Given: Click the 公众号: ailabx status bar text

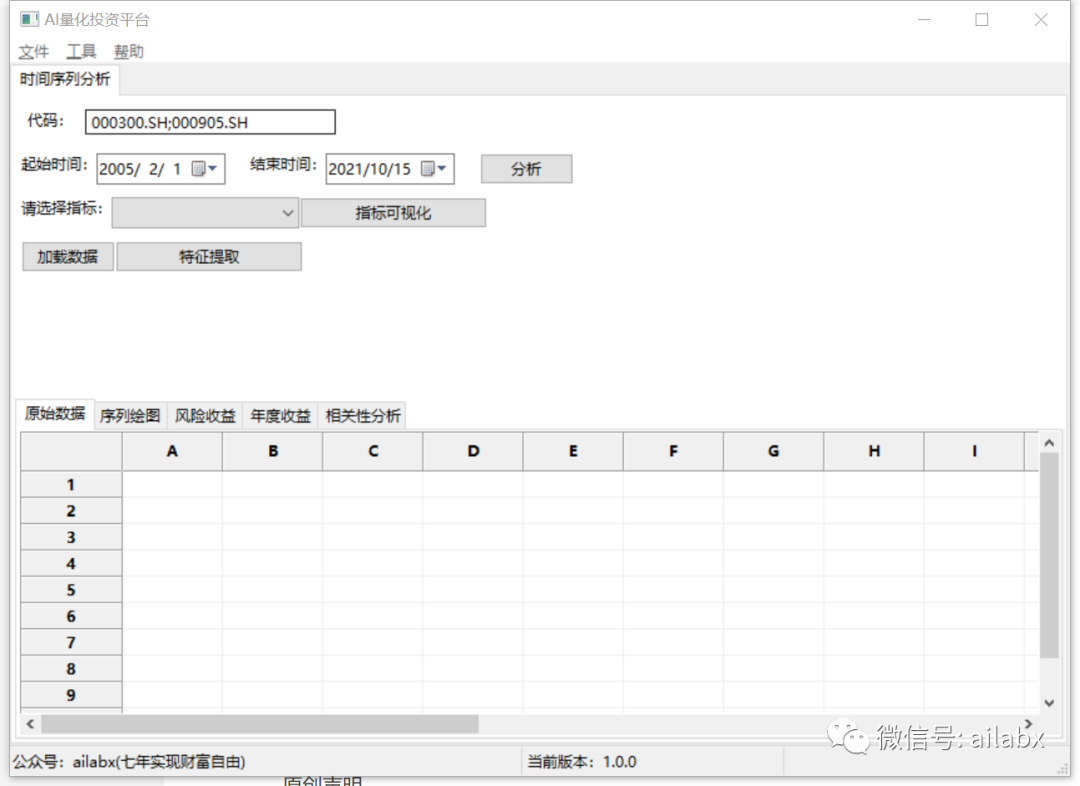Looking at the screenshot, I should point(129,762).
